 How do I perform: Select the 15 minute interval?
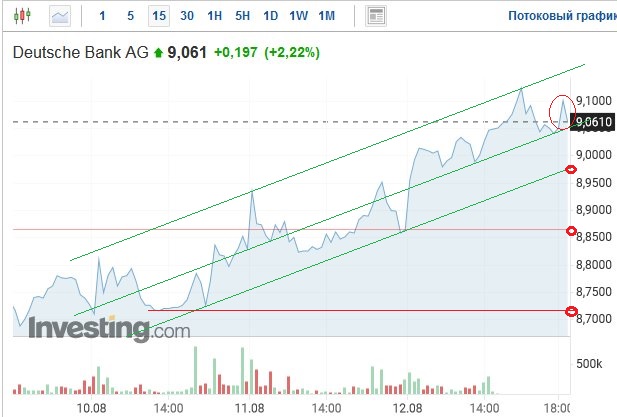159,16
